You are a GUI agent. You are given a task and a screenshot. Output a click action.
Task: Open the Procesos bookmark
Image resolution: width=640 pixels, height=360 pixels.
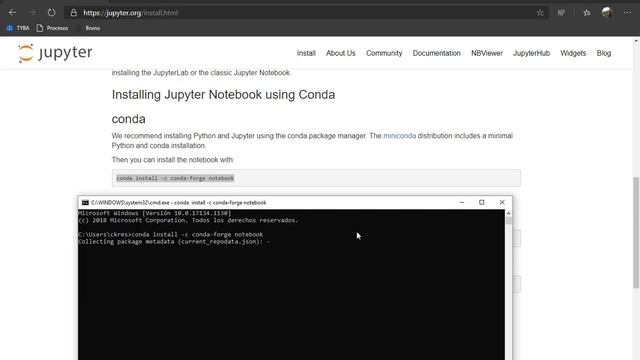(x=52, y=28)
